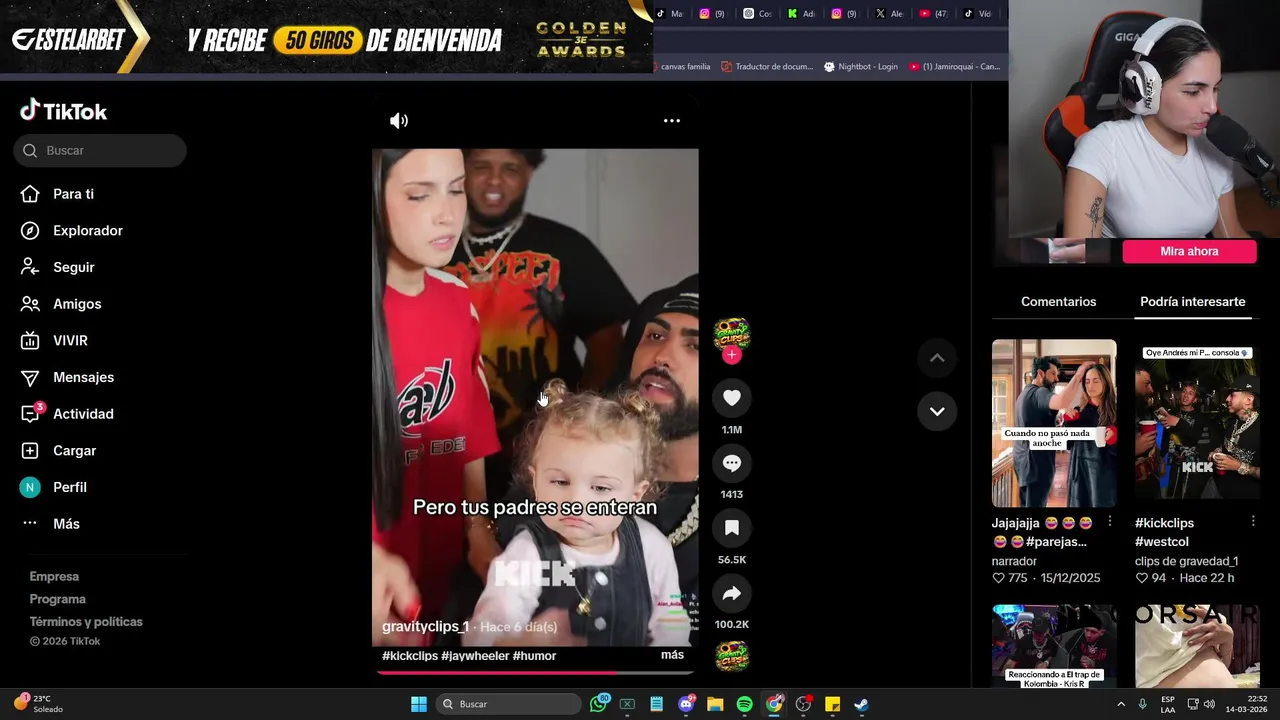Open the Gravity Clips creator avatar

pyautogui.click(x=732, y=334)
